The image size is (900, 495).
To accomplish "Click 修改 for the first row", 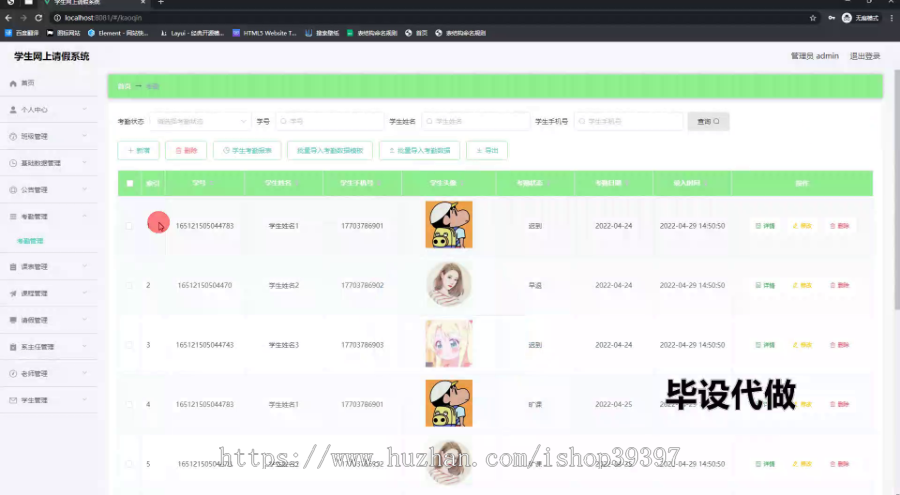I will [802, 226].
